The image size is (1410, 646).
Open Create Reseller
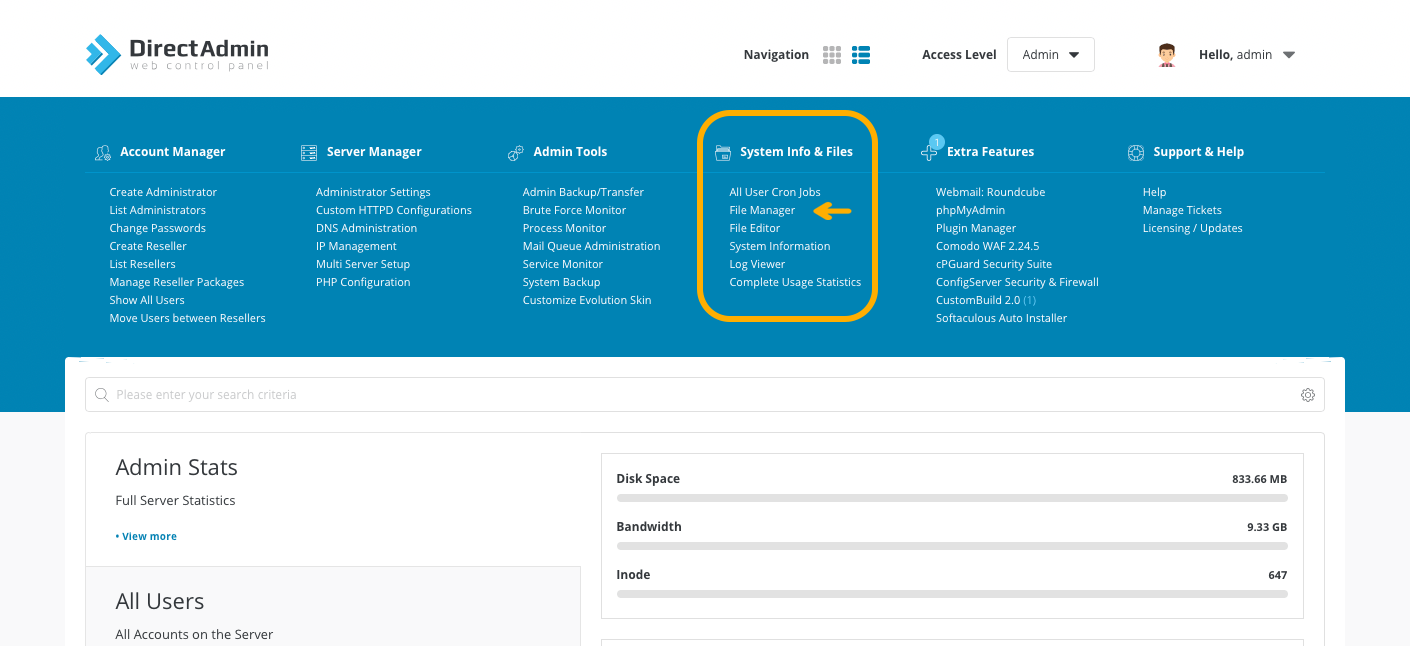[x=148, y=246]
